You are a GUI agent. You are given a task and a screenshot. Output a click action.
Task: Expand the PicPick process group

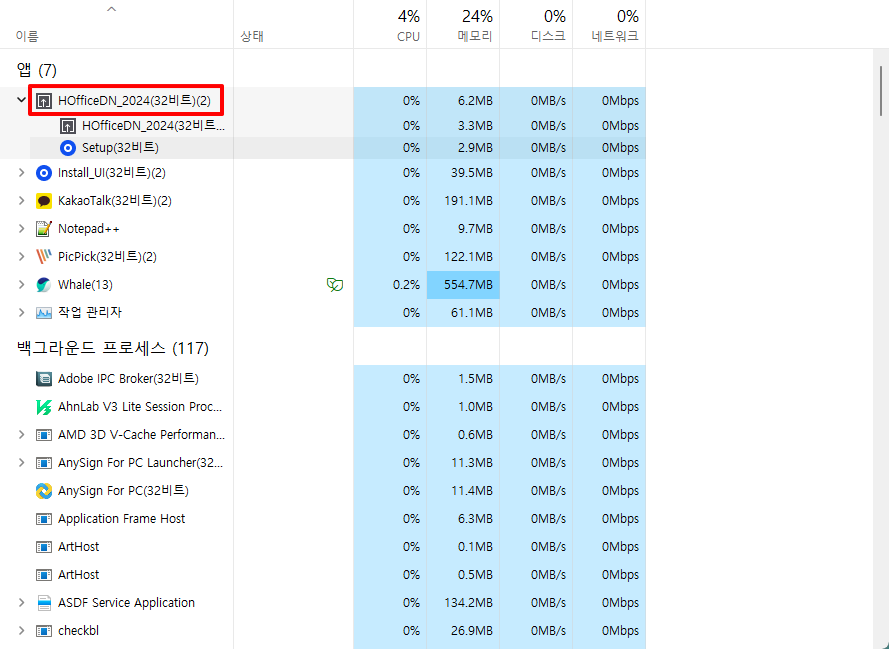(22, 256)
